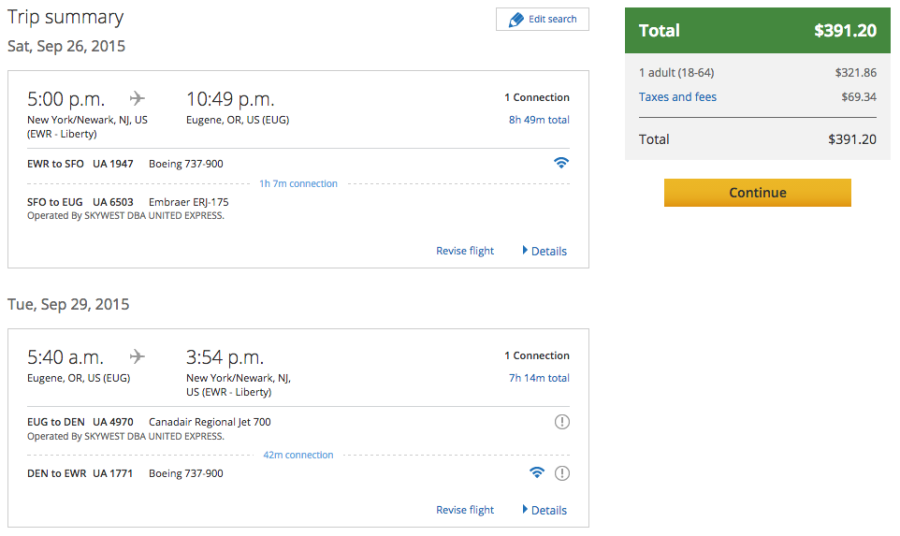Revise flight for the outbound Sep 26 trip
The image size is (900, 536).
465,251
